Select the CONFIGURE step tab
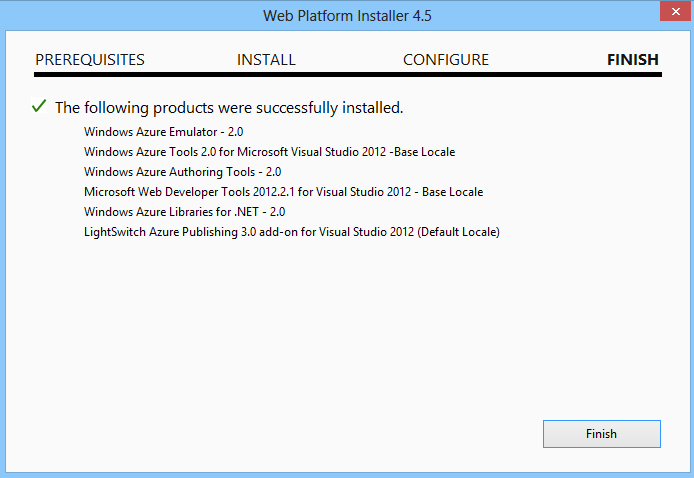The height and width of the screenshot is (478, 694). pos(446,60)
